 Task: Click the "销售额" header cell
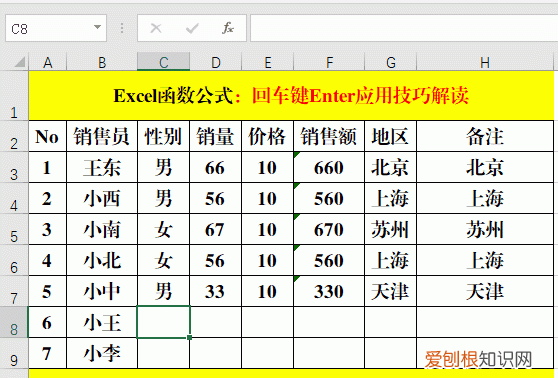pos(329,136)
